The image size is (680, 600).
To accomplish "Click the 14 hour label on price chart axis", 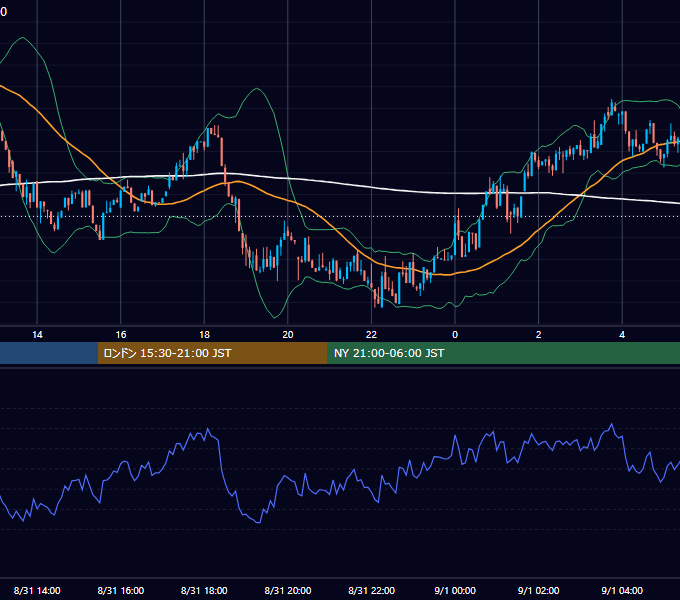I will [37, 335].
